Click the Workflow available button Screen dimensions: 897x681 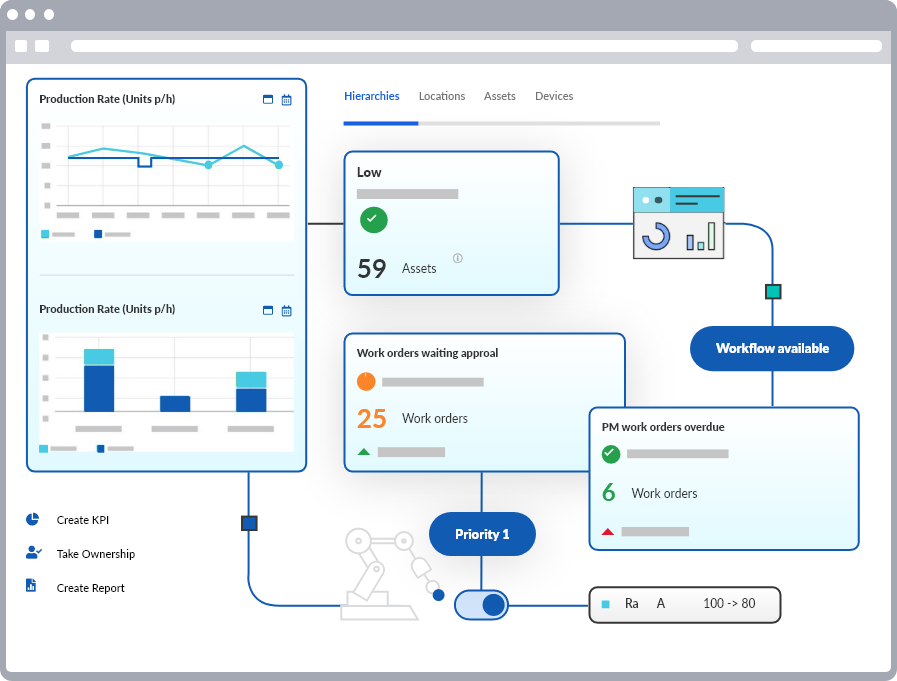(x=772, y=349)
